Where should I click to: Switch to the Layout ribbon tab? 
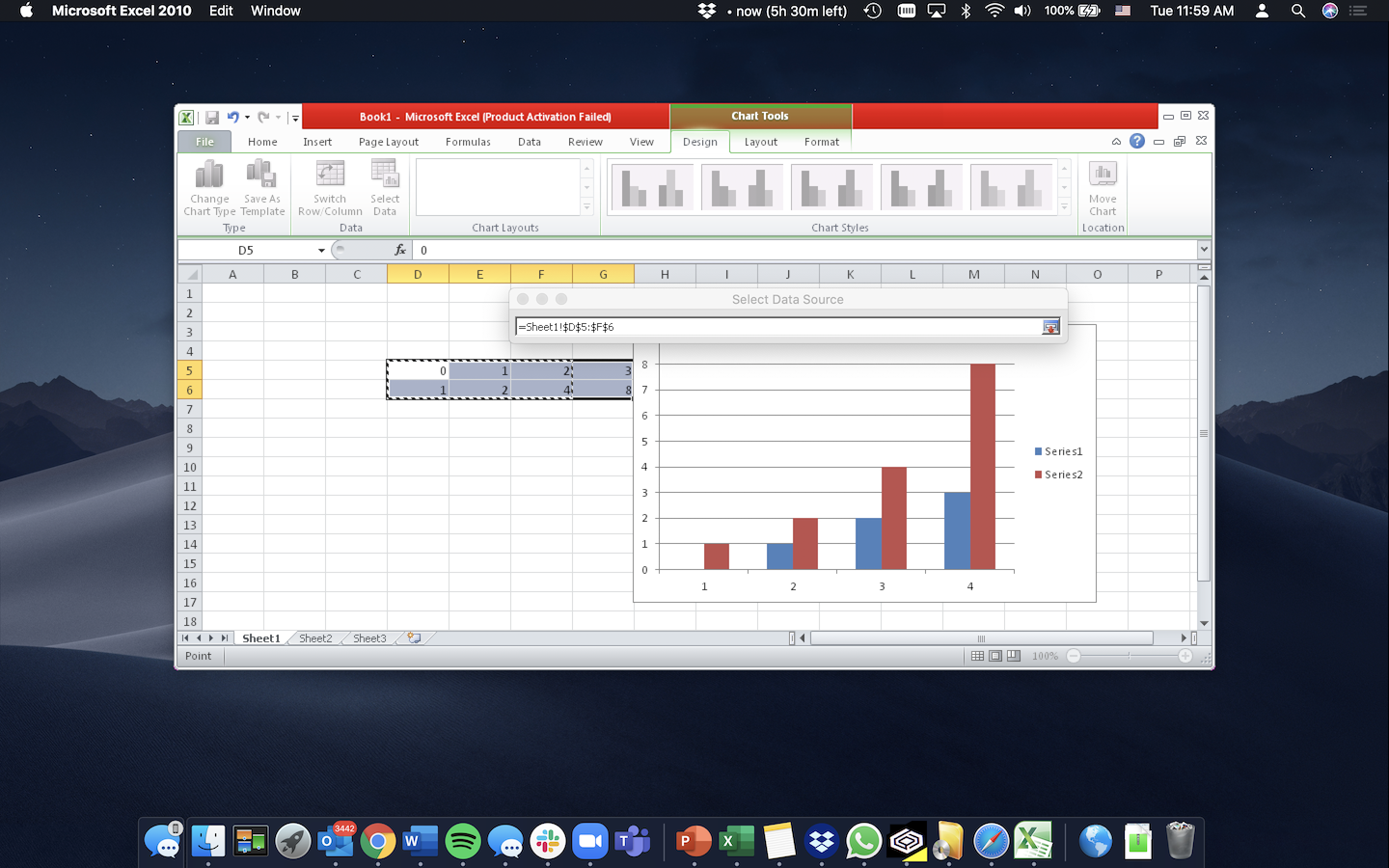click(x=760, y=141)
